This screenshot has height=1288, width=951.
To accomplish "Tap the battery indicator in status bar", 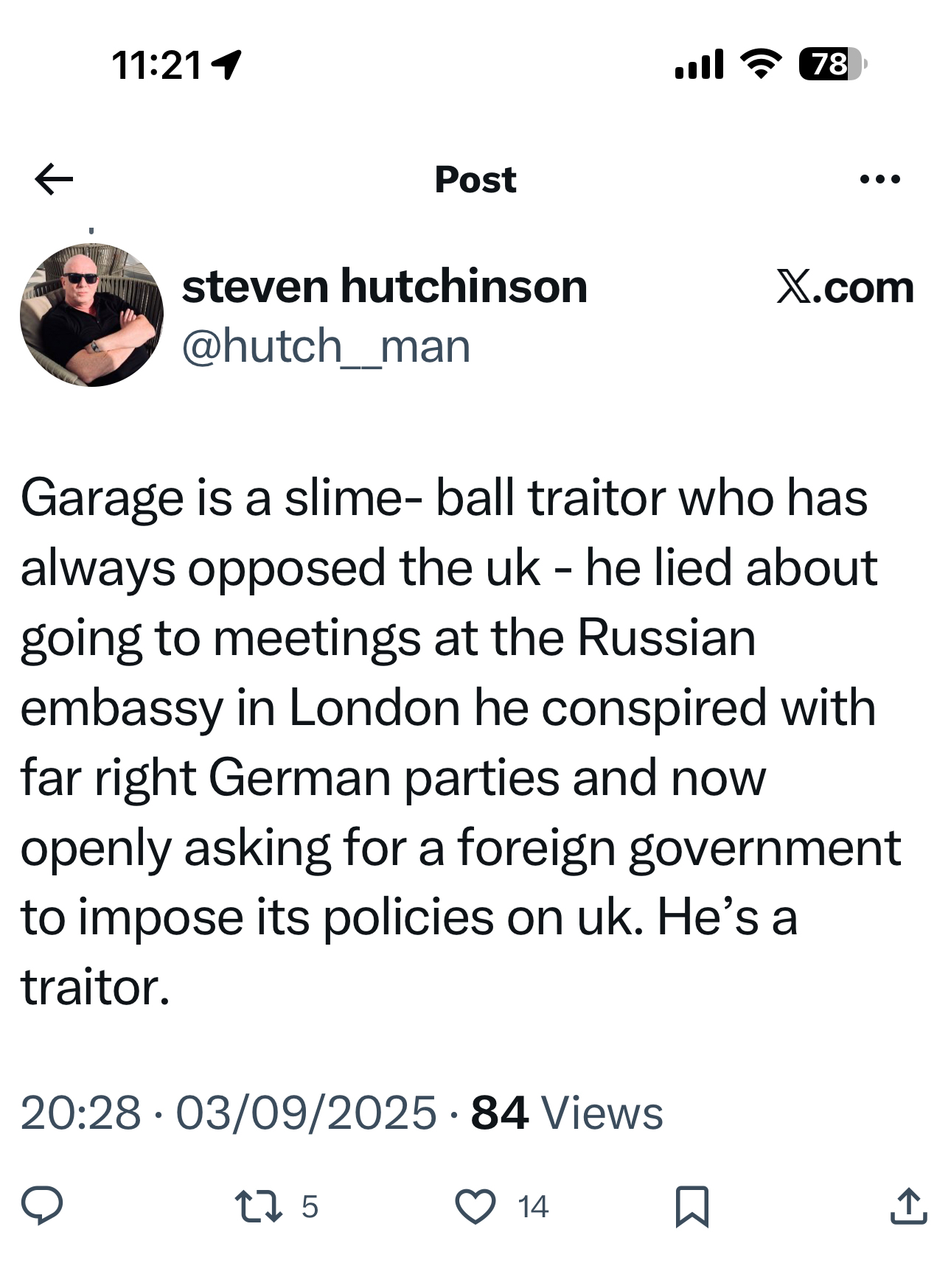I will 832,64.
